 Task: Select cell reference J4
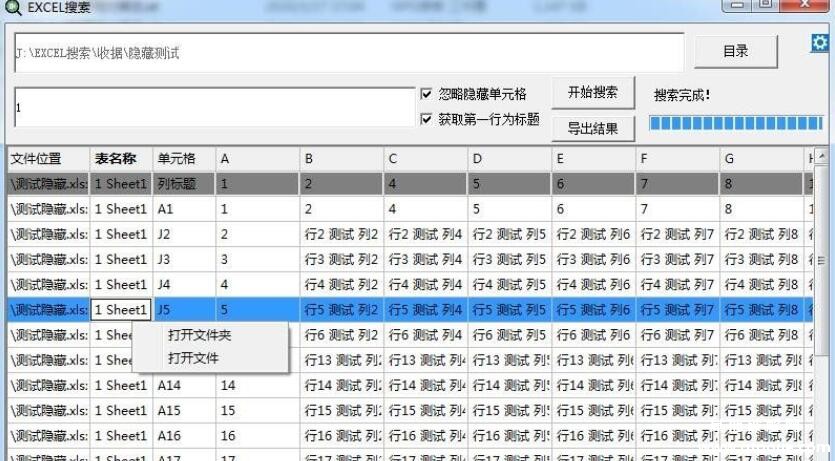point(184,284)
